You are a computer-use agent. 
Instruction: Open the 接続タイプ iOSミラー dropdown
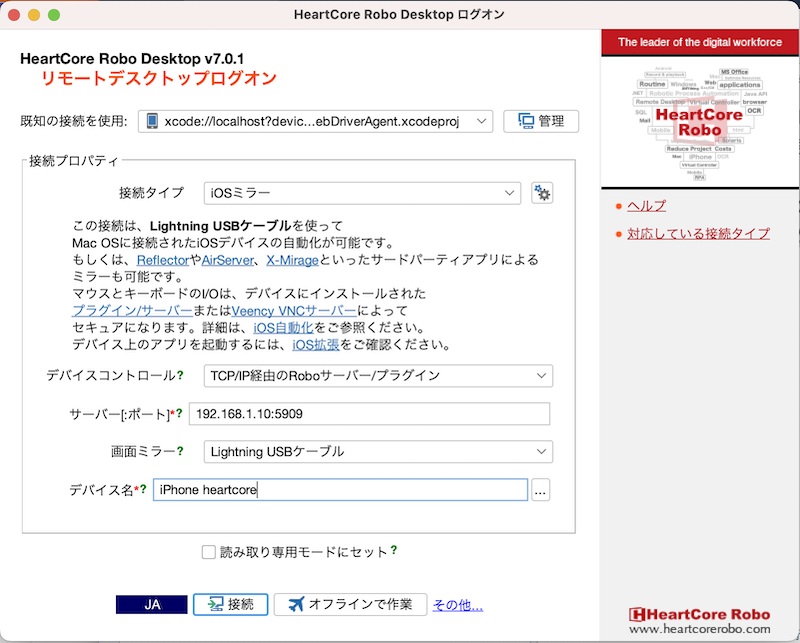click(x=362, y=193)
